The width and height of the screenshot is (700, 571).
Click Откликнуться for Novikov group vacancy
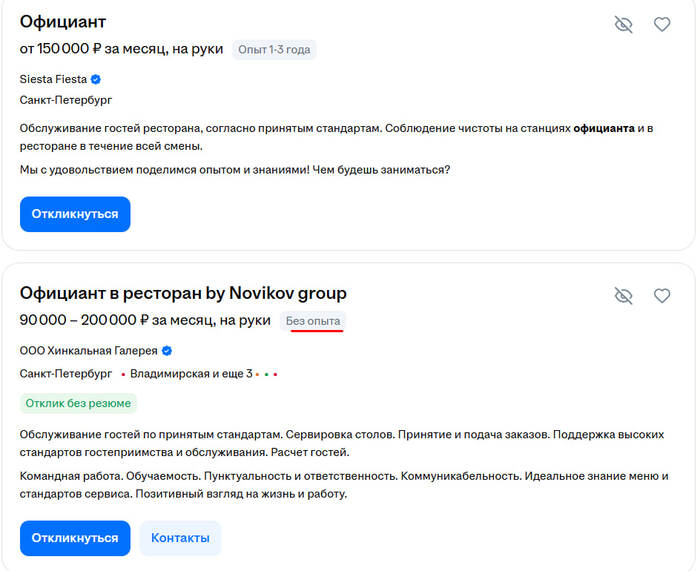coord(75,538)
